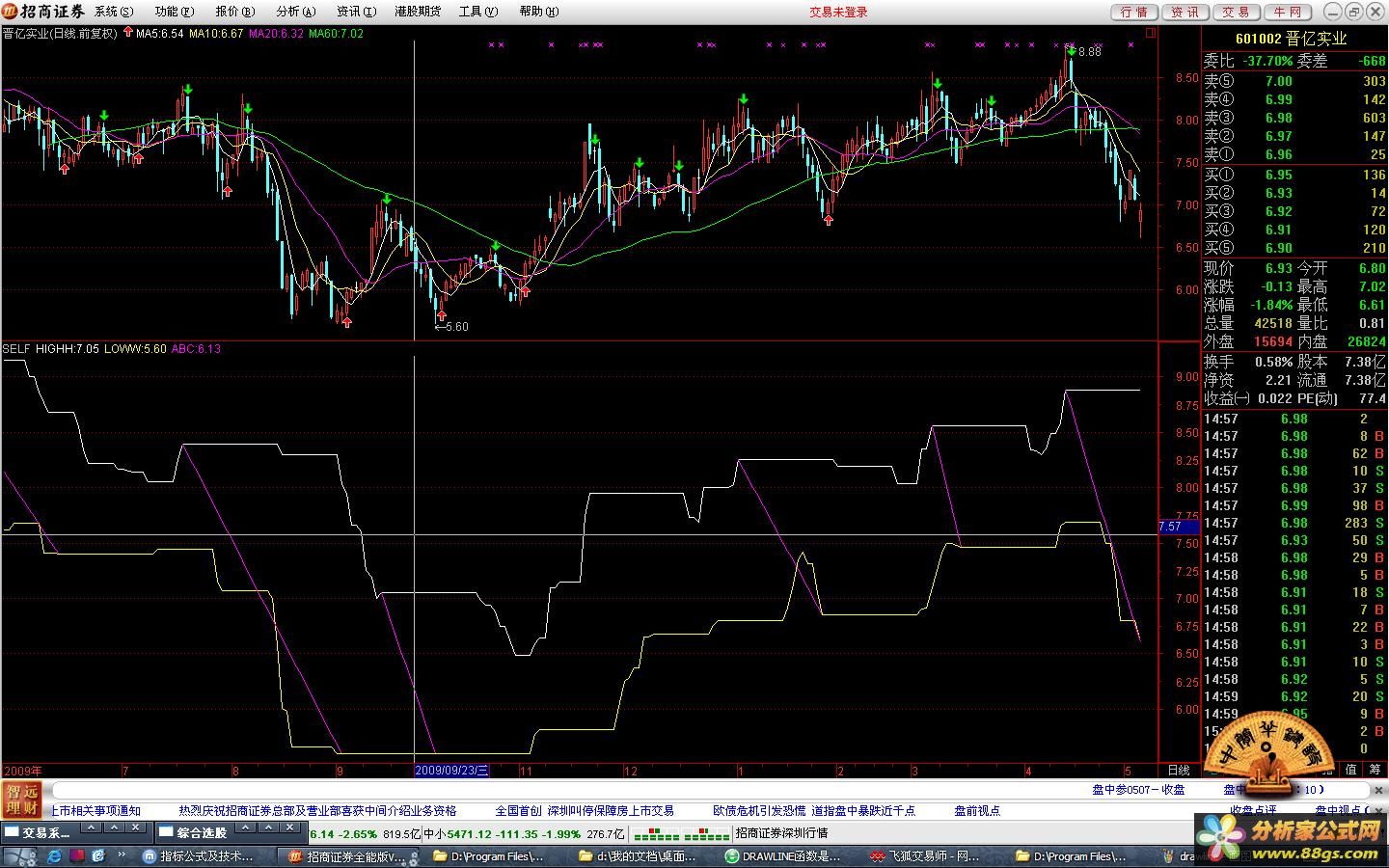Open the 资讯(I) menu
Image resolution: width=1389 pixels, height=868 pixels.
pos(356,12)
